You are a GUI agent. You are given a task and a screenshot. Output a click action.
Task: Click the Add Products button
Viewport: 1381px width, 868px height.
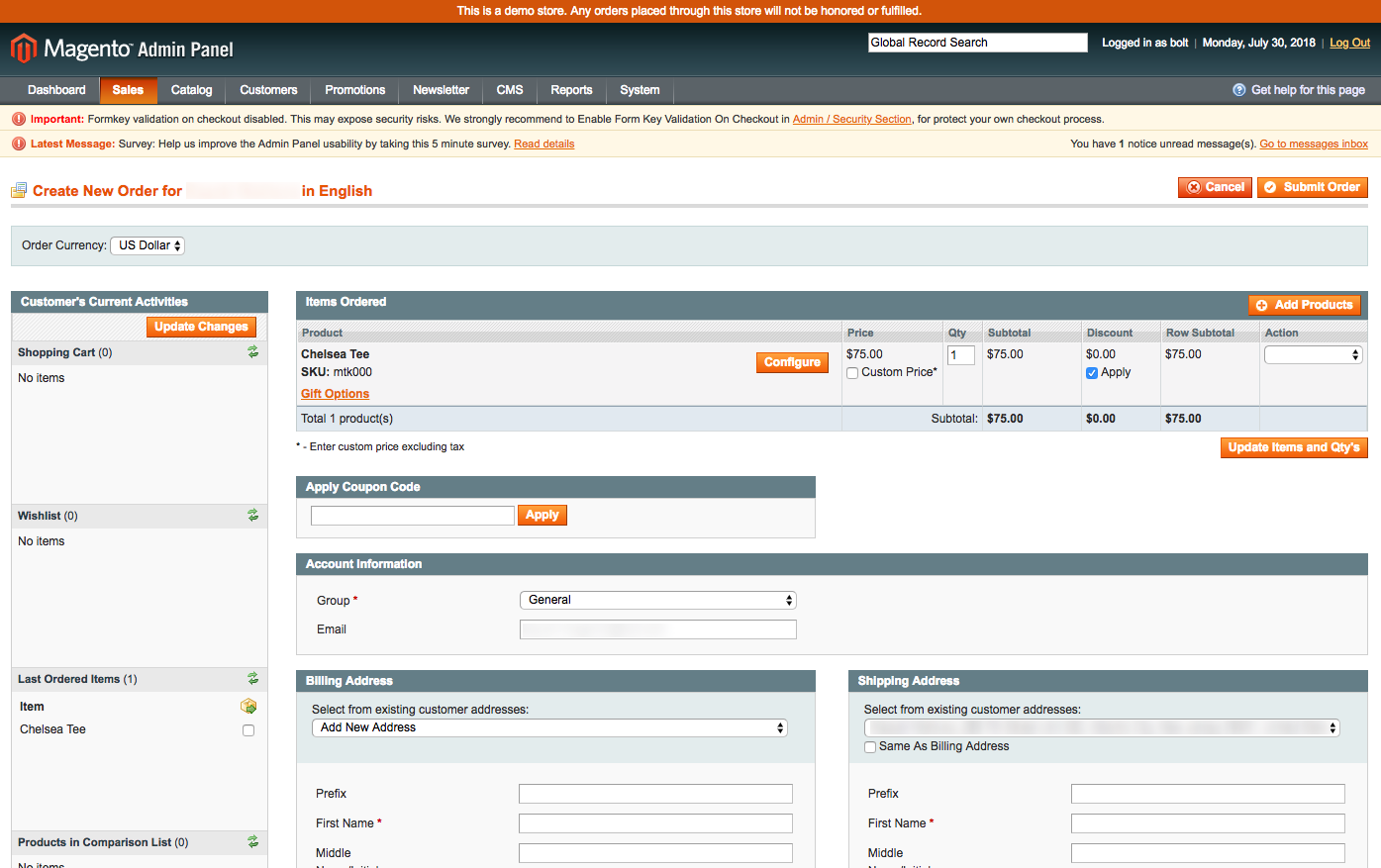(1305, 305)
